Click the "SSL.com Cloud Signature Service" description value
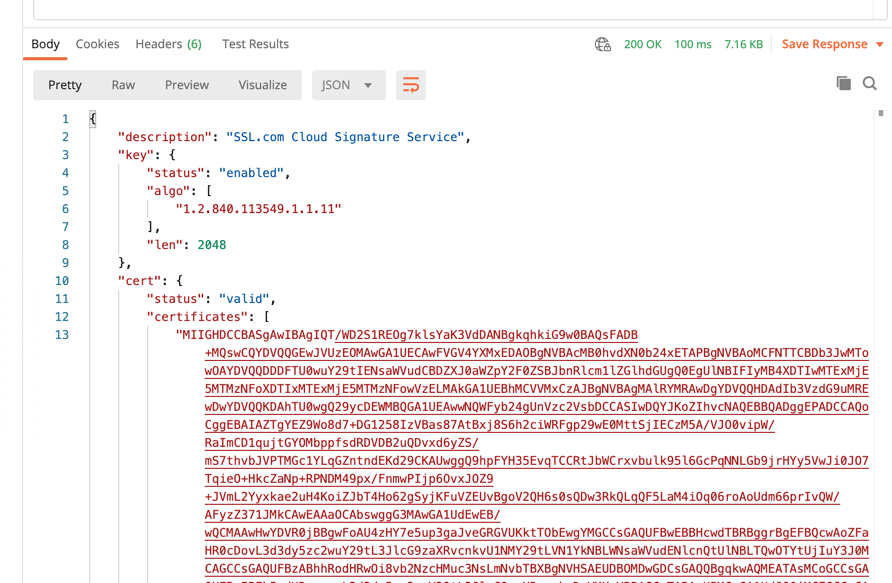Image resolution: width=892 pixels, height=583 pixels. 345,137
